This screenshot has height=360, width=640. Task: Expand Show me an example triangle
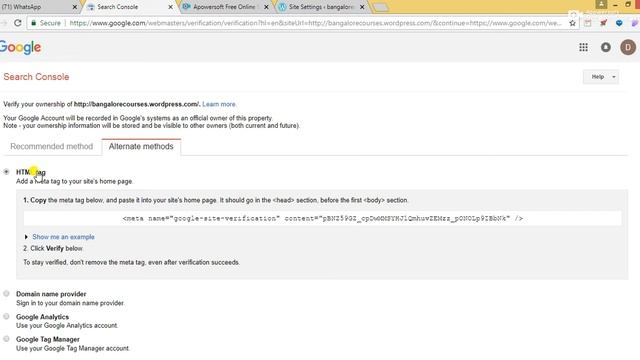coord(26,237)
